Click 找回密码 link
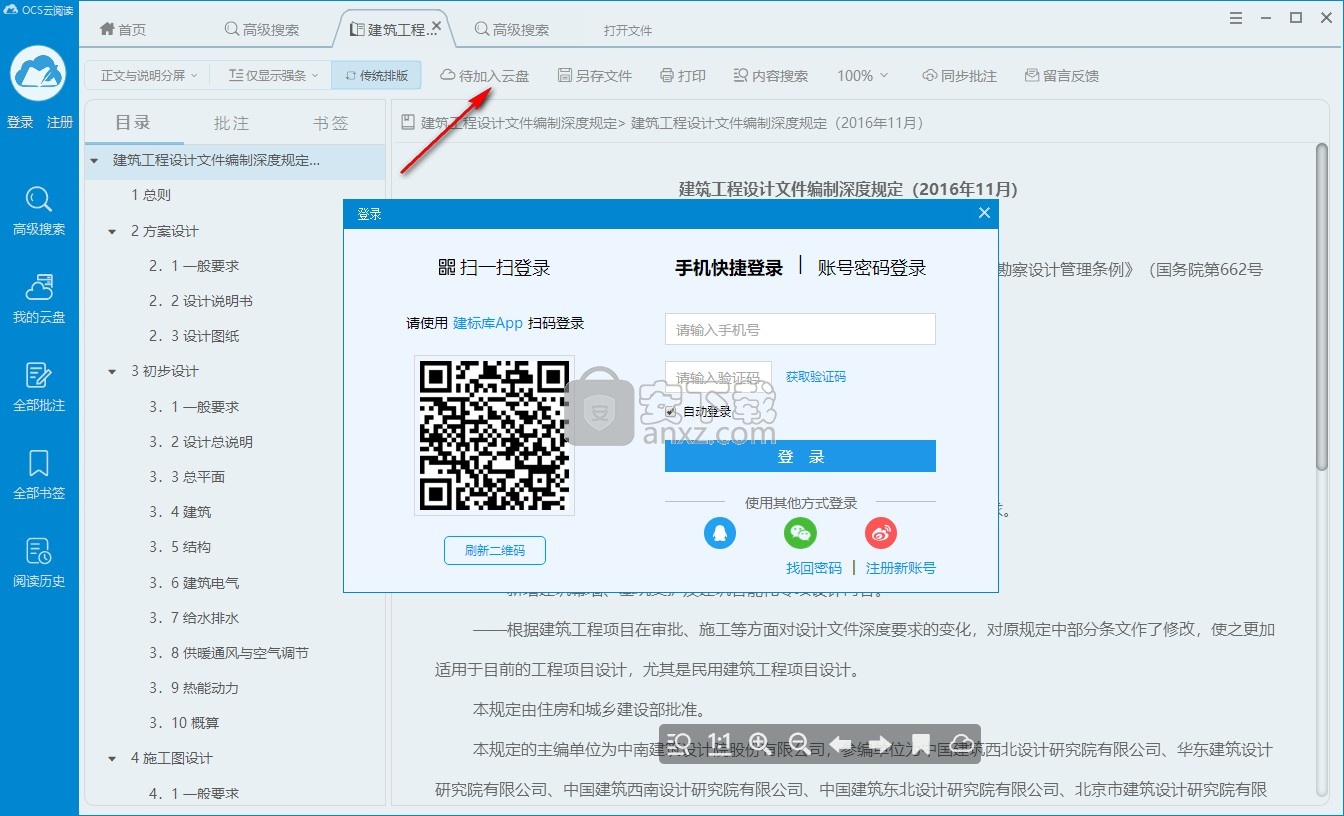Viewport: 1344px width, 816px height. point(814,567)
